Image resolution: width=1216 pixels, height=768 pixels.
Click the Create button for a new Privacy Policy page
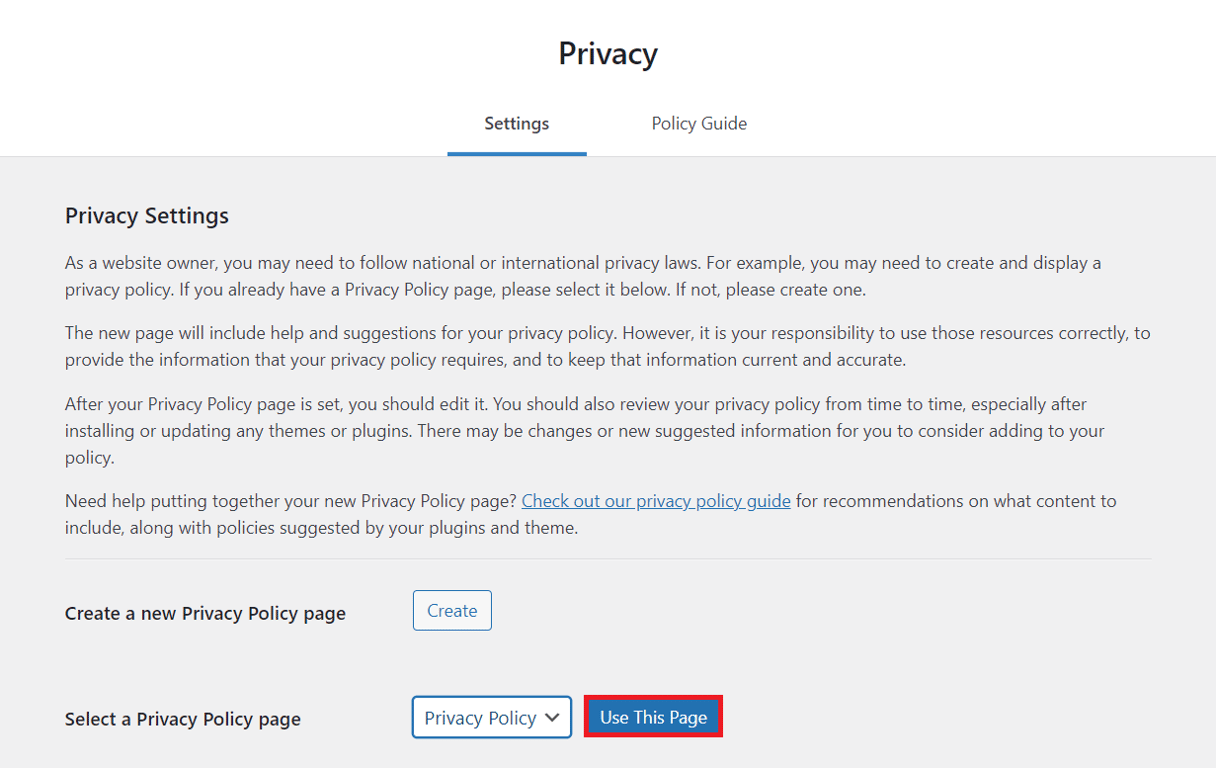(451, 610)
